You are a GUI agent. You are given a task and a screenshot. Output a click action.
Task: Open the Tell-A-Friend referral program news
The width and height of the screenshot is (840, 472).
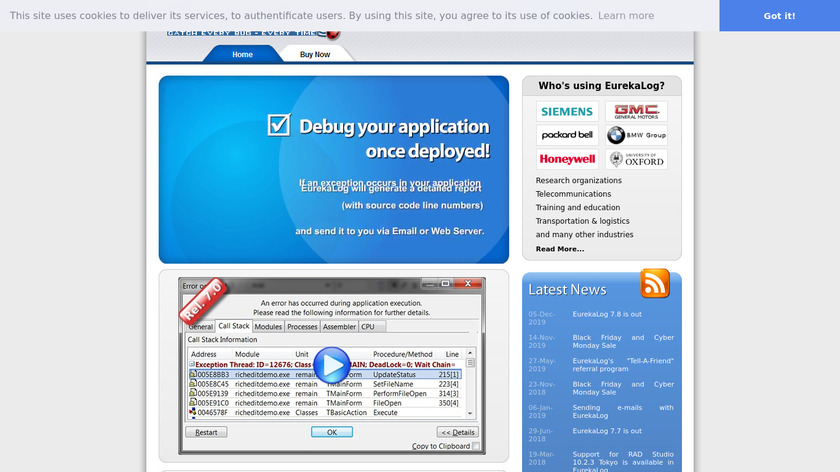pyautogui.click(x=623, y=365)
